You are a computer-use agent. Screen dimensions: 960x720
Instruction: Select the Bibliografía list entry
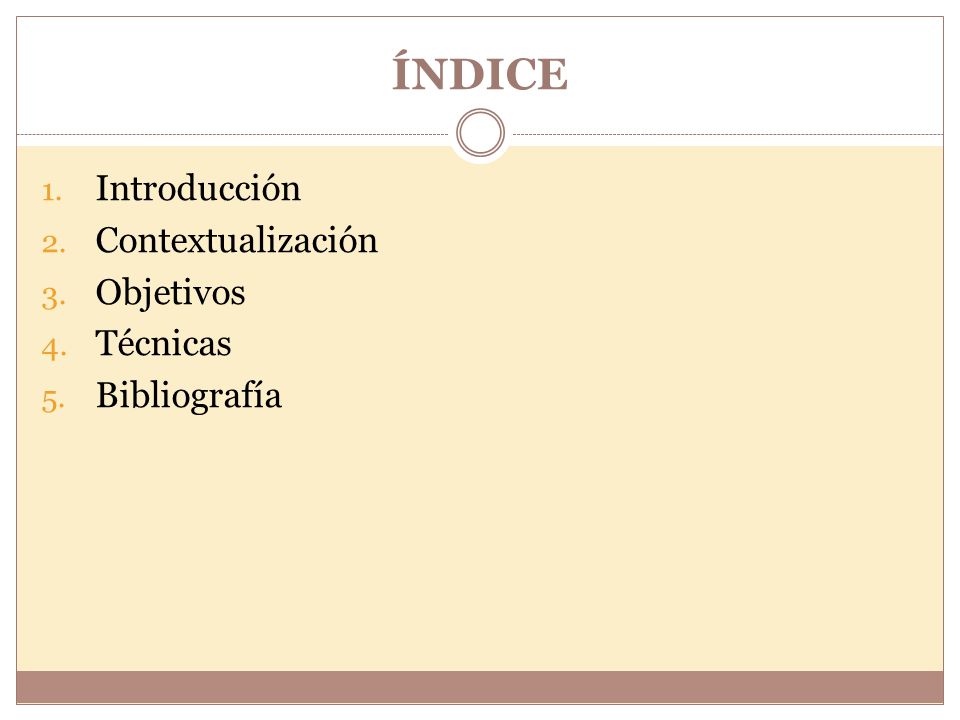[189, 396]
